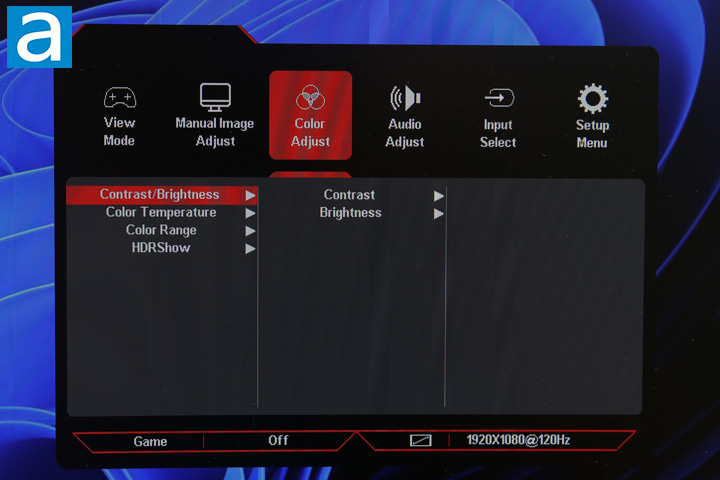Expand the arrow next to Color Range

point(250,231)
